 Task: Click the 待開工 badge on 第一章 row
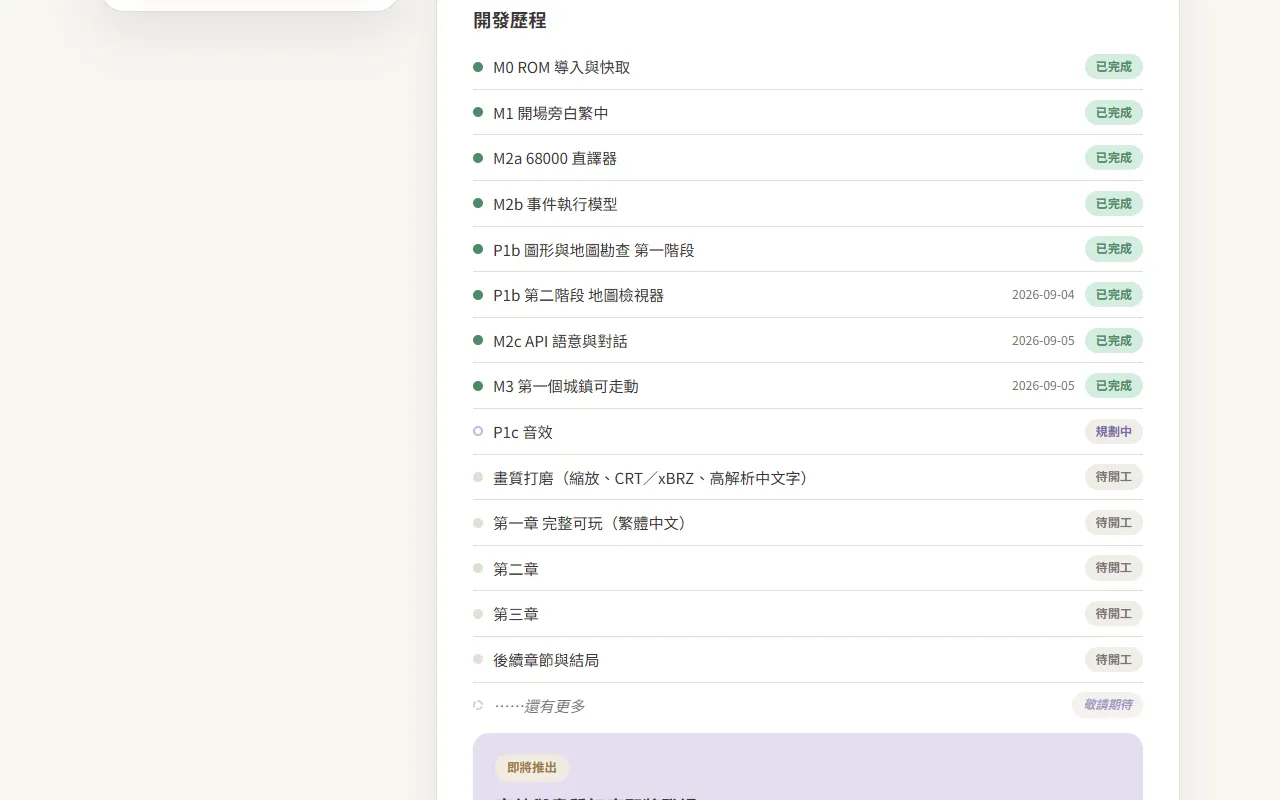coord(1114,523)
